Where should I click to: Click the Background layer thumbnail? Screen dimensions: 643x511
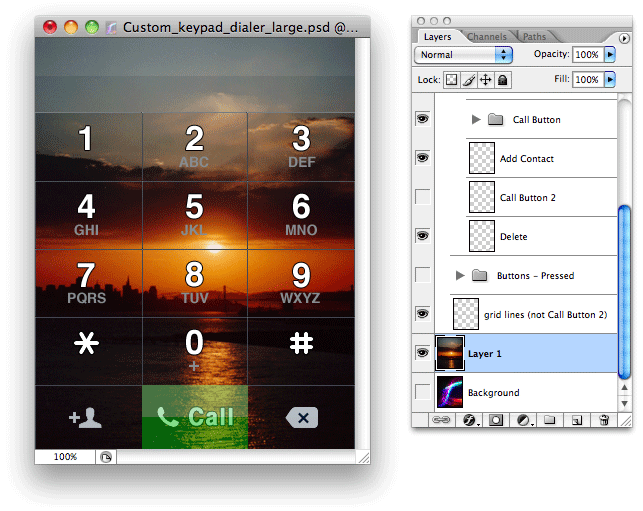[x=450, y=392]
